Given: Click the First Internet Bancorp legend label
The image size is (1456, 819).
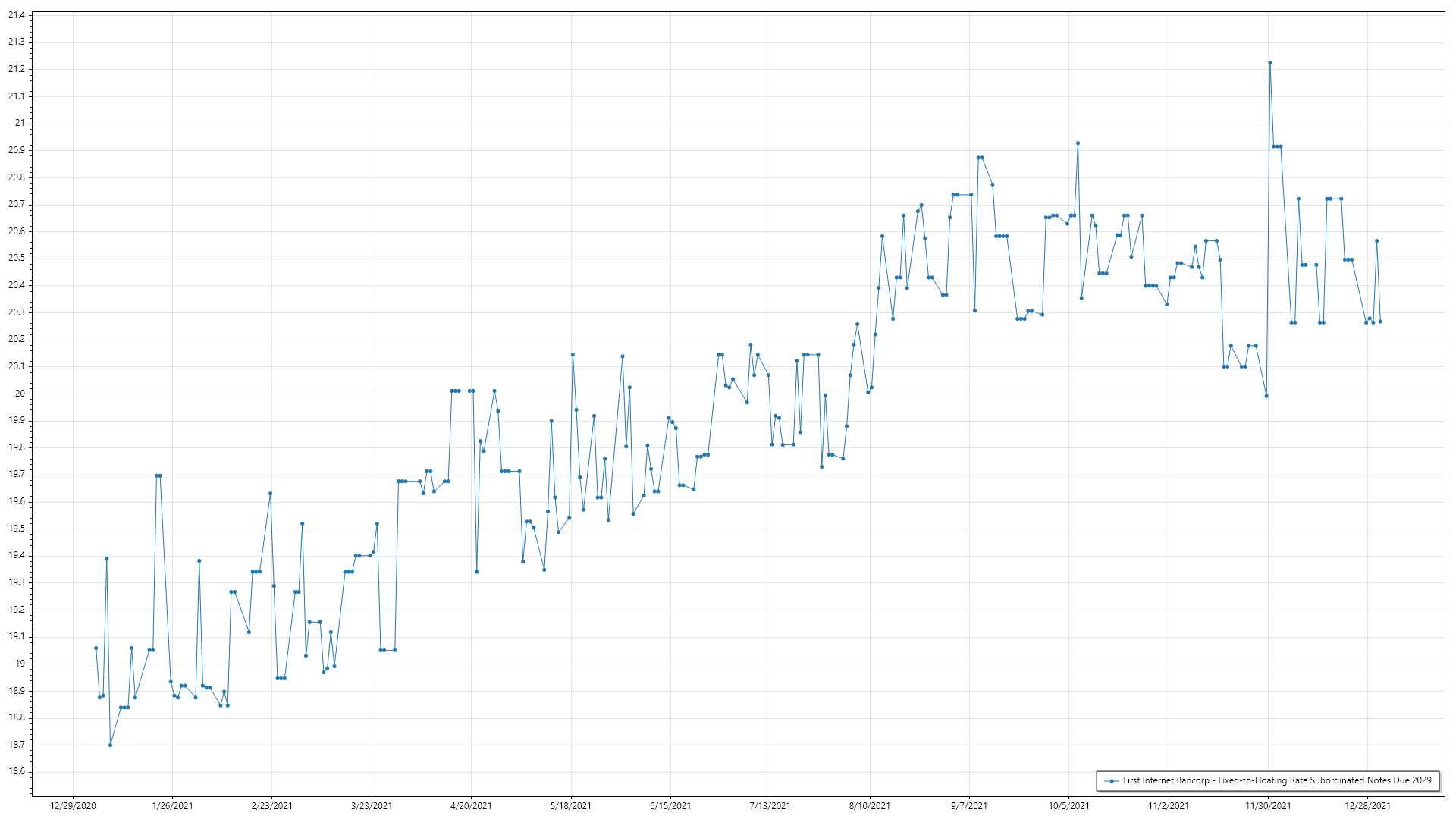Looking at the screenshot, I should 1277,780.
